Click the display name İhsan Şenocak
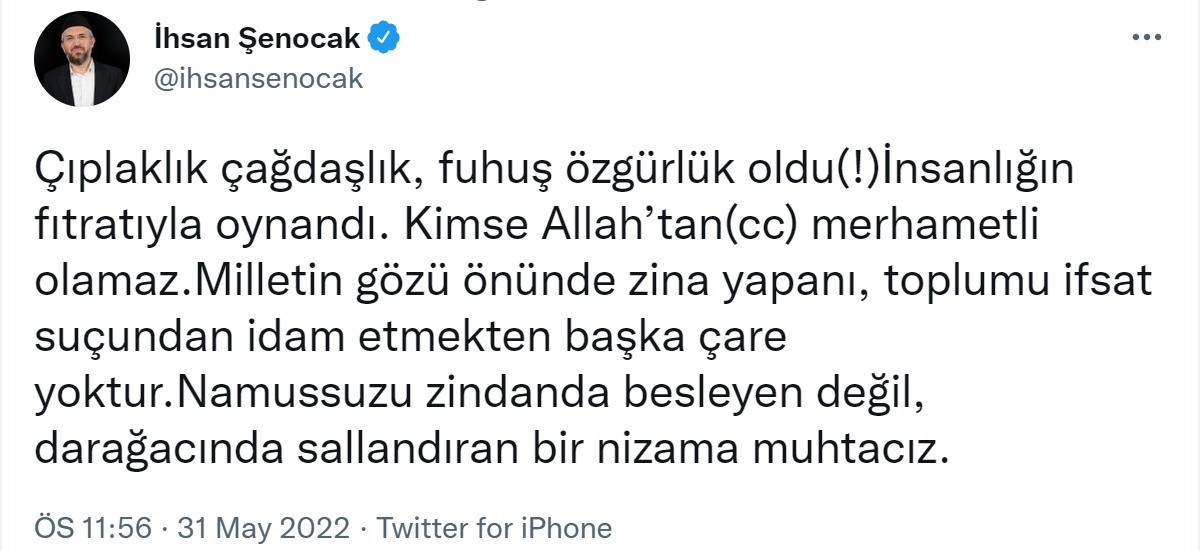 click(x=258, y=38)
